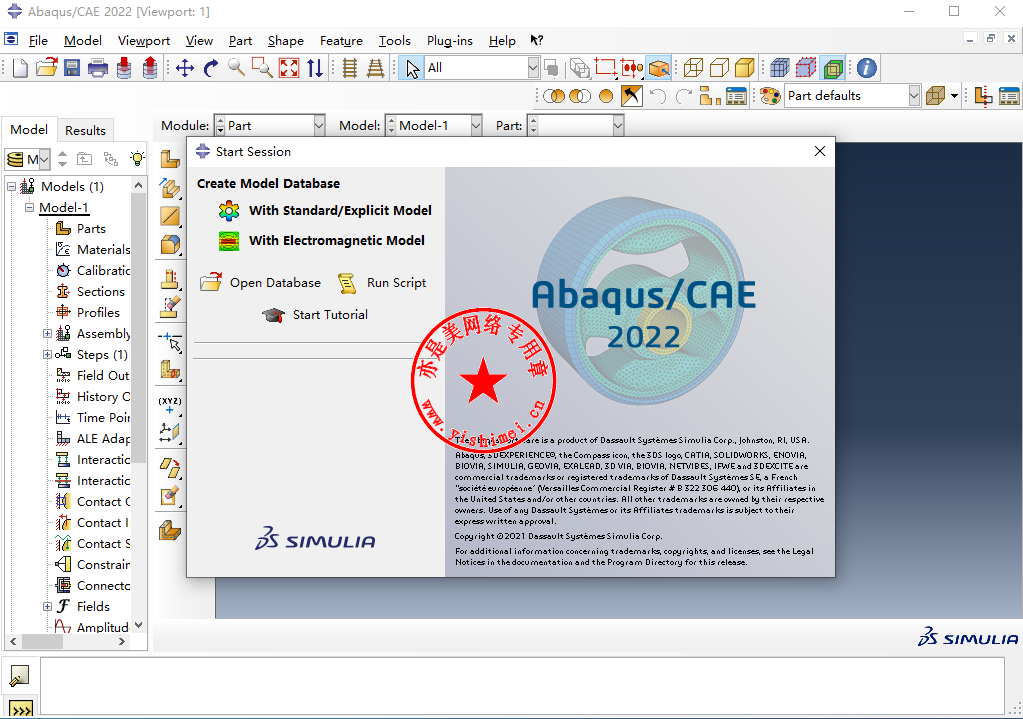Viewport: 1023px width, 719px height.
Task: Click the Auto-Fit View icon
Action: click(x=289, y=68)
